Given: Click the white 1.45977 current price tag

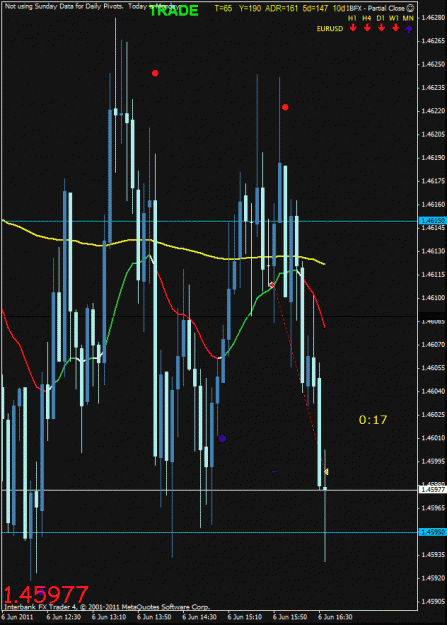Looking at the screenshot, I should pos(433,489).
